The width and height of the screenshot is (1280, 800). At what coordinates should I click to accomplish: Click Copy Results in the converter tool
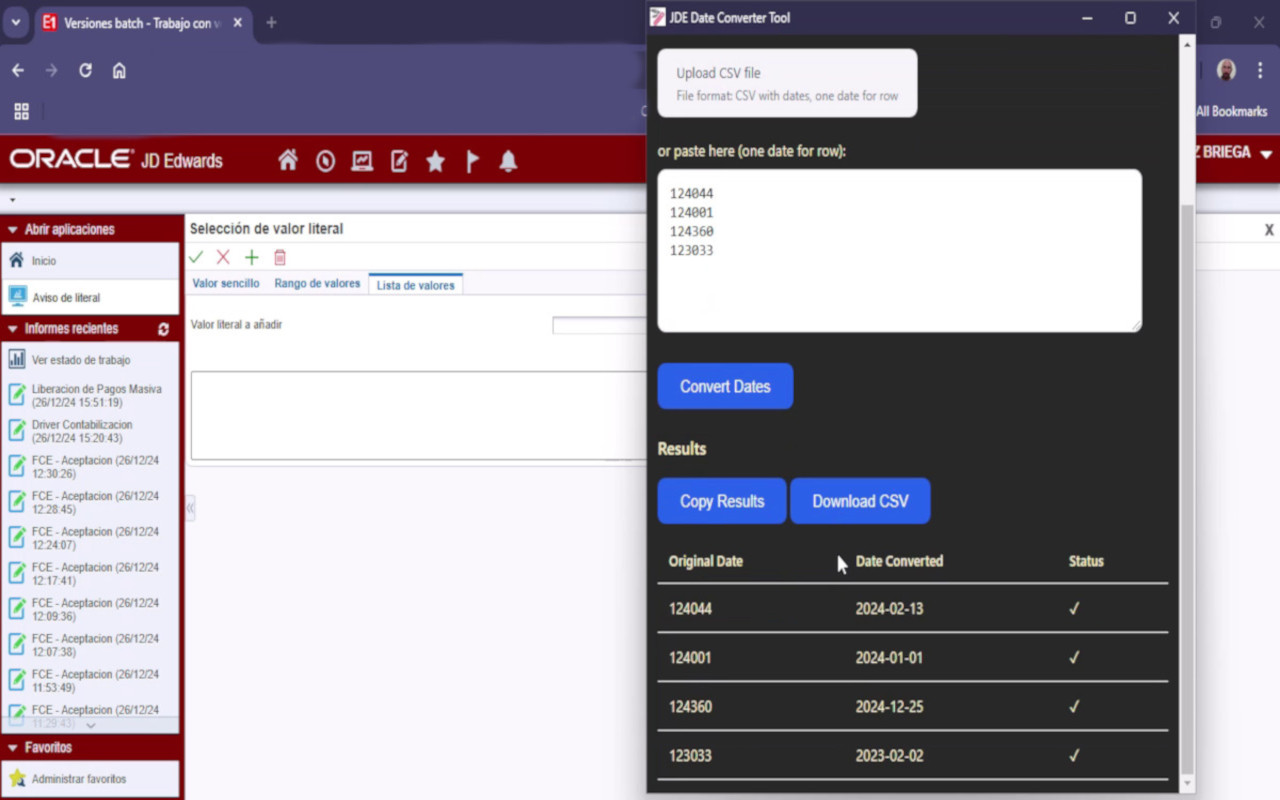tap(722, 500)
